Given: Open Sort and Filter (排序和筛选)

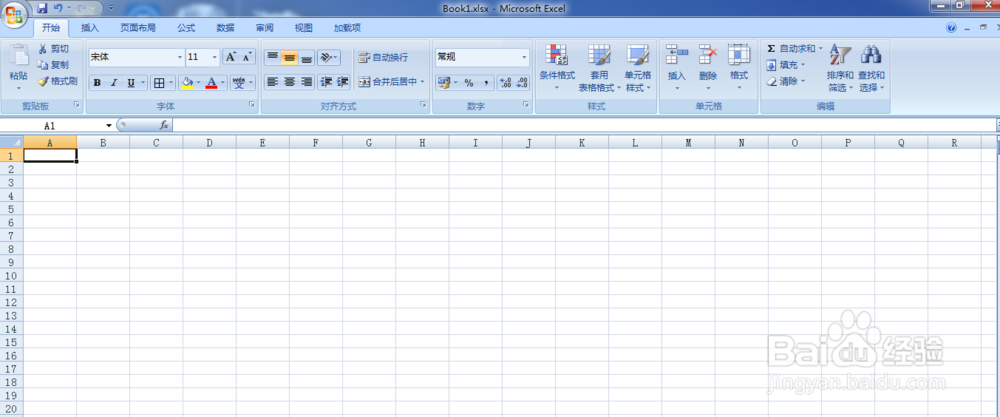Looking at the screenshot, I should 840,68.
